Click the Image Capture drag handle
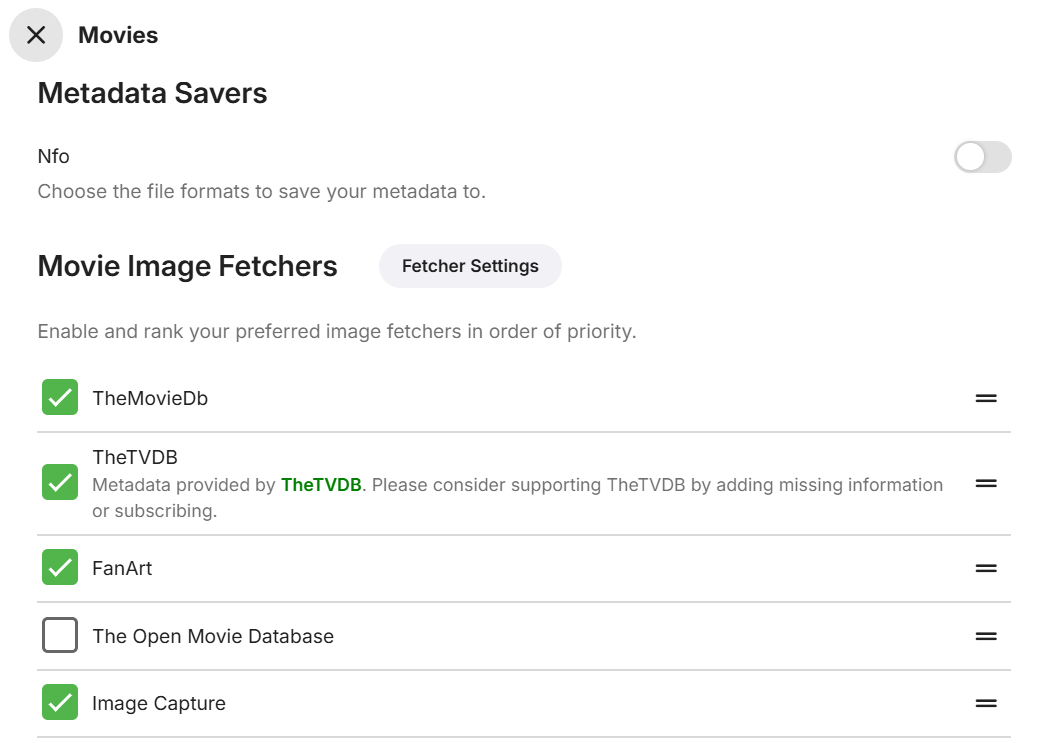Screen dimensions: 1049x743 (986, 703)
